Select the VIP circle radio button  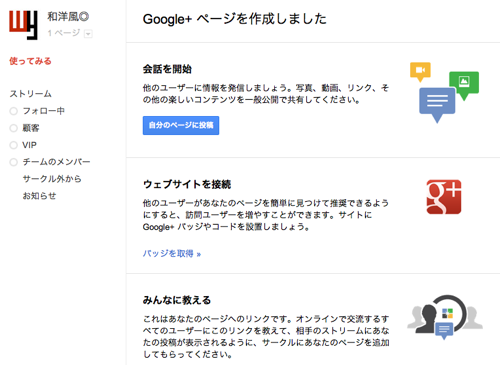(x=13, y=145)
